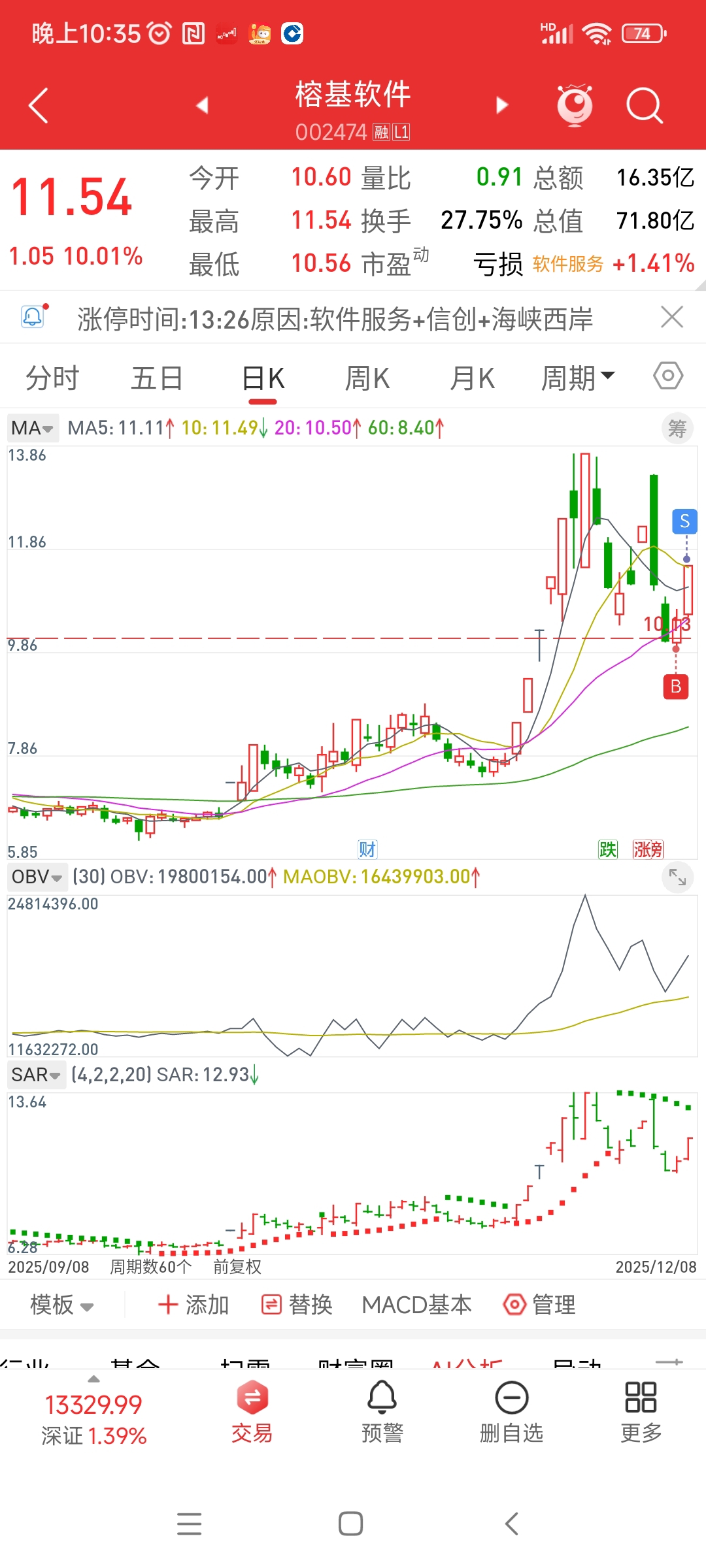Select the 五日 five-day tab
Viewport: 706px width, 1568px height.
[157, 378]
